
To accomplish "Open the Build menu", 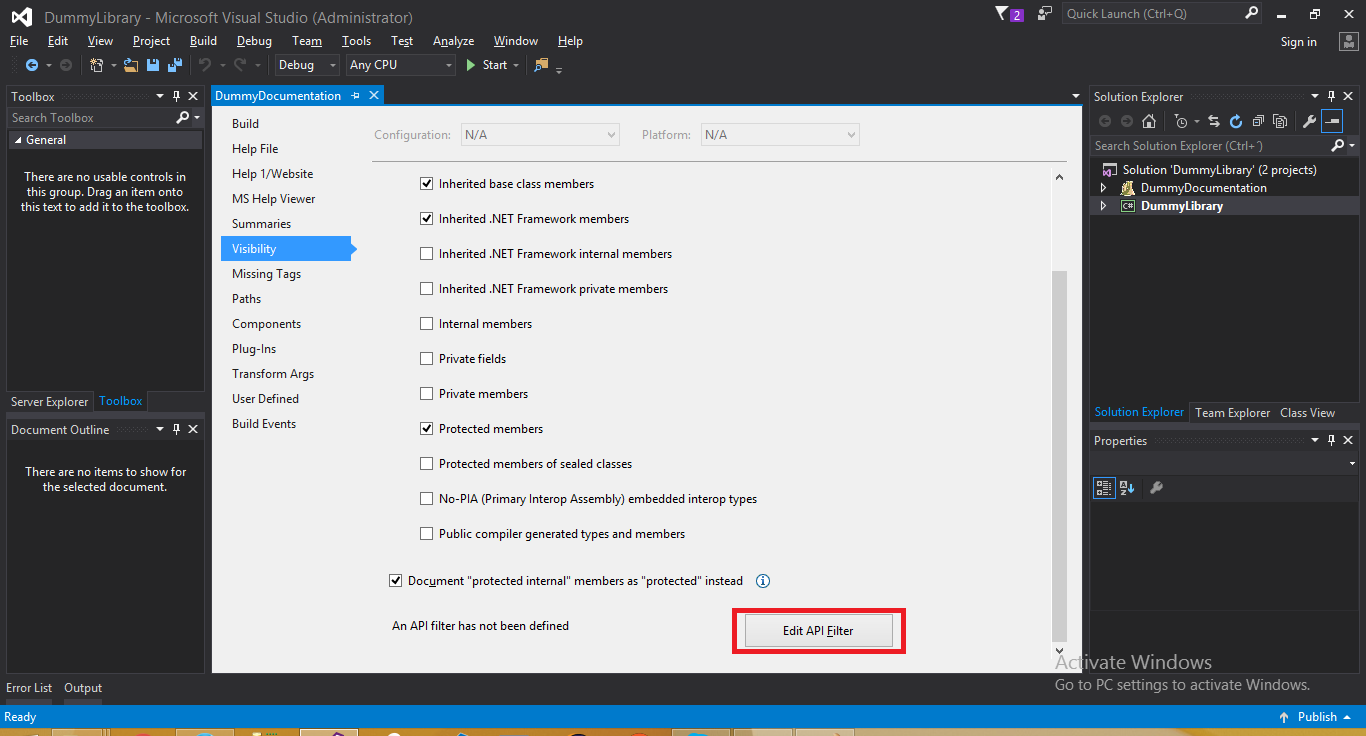I will click(203, 41).
